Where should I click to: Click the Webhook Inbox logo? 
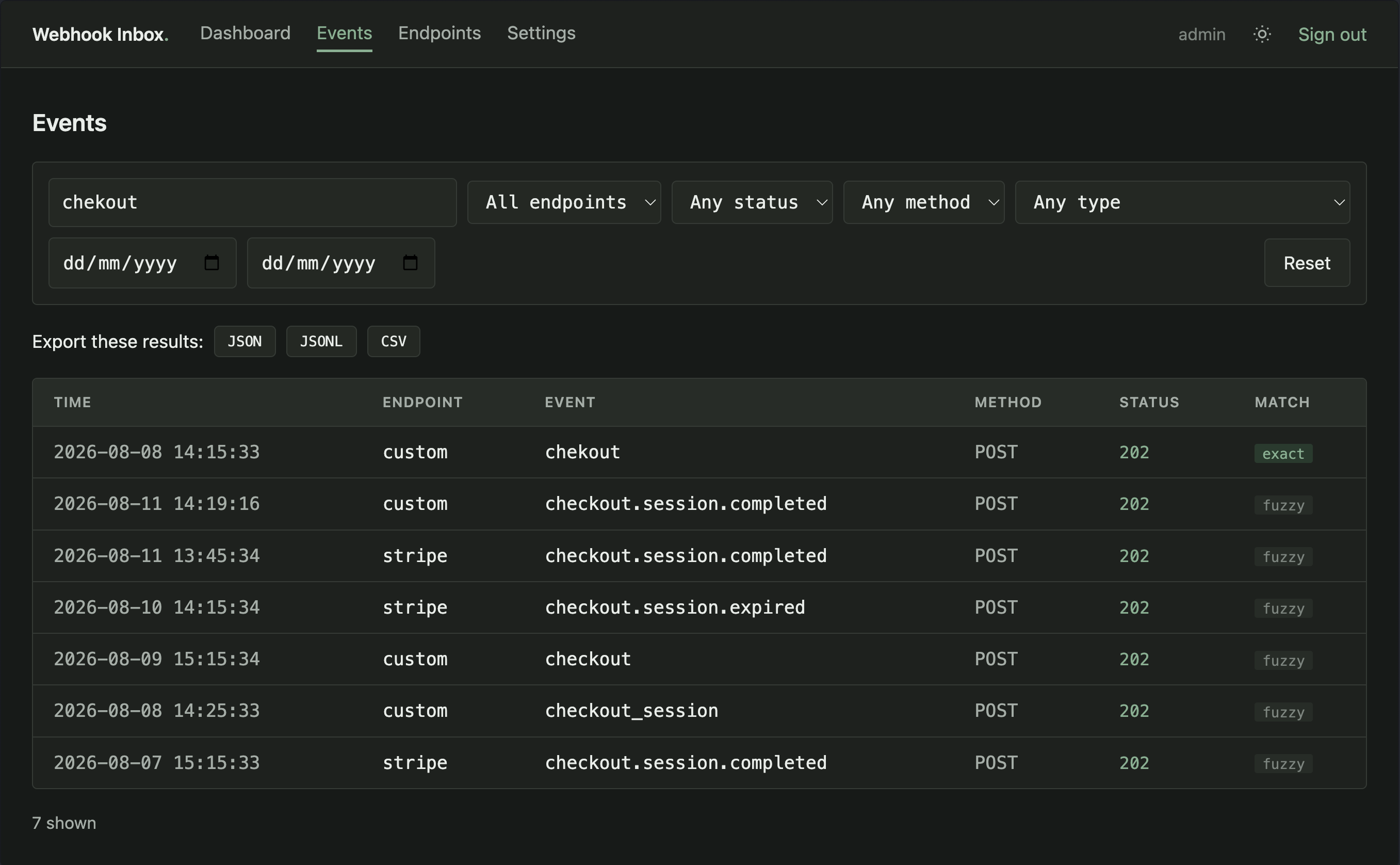click(100, 35)
